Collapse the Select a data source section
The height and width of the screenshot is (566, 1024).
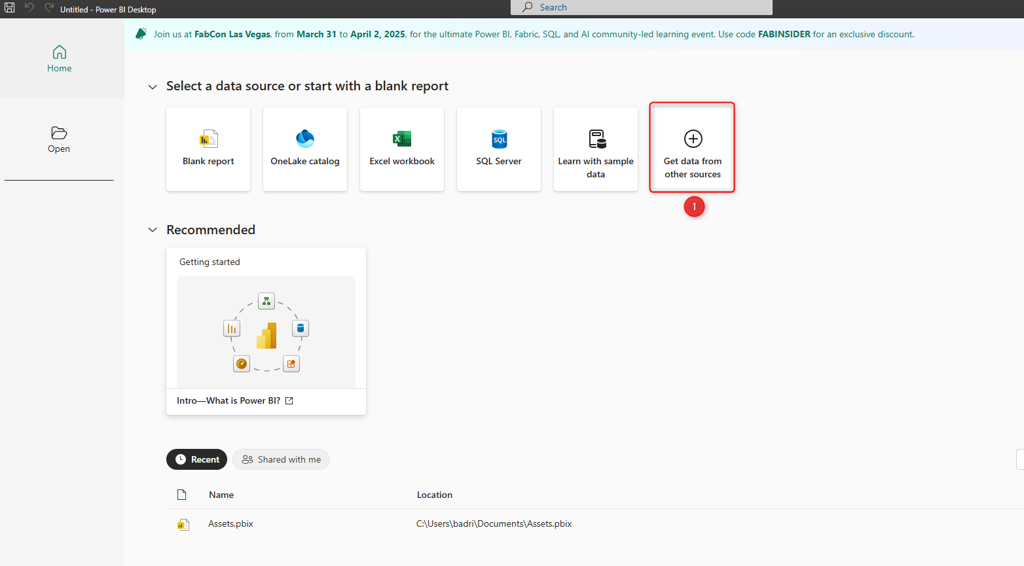[x=152, y=87]
